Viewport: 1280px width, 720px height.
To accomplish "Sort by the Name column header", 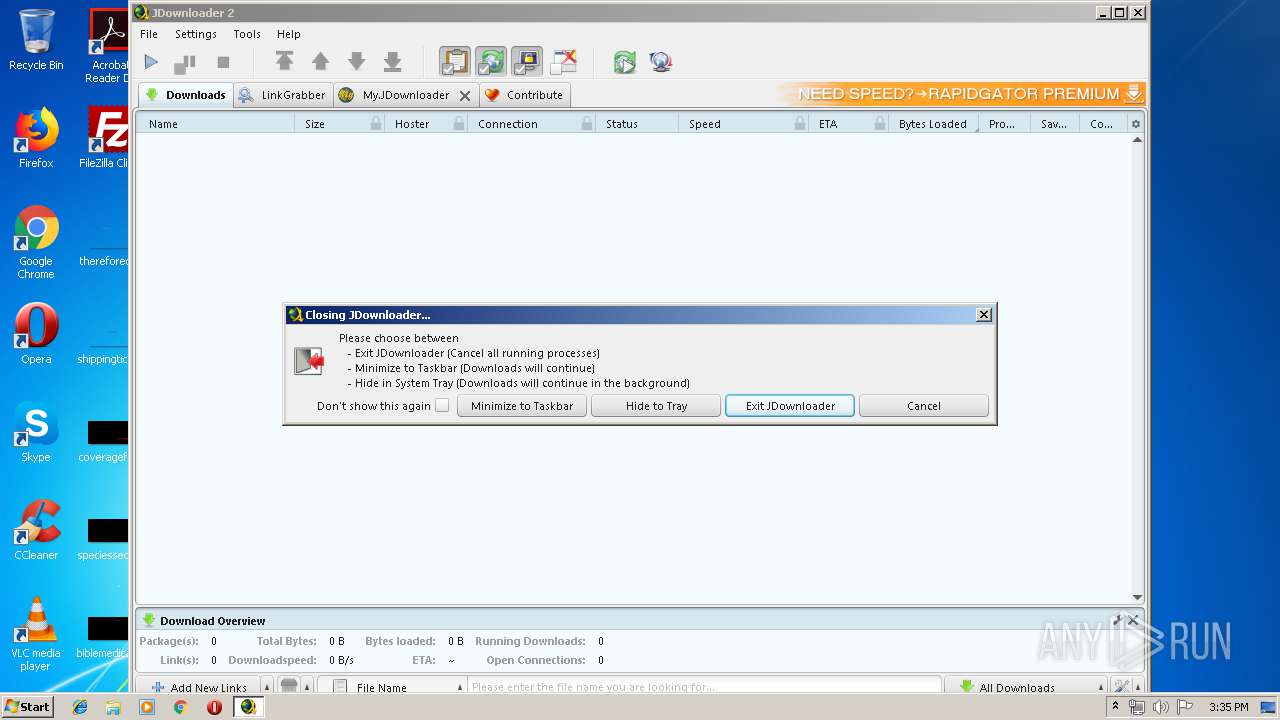I will pos(215,124).
